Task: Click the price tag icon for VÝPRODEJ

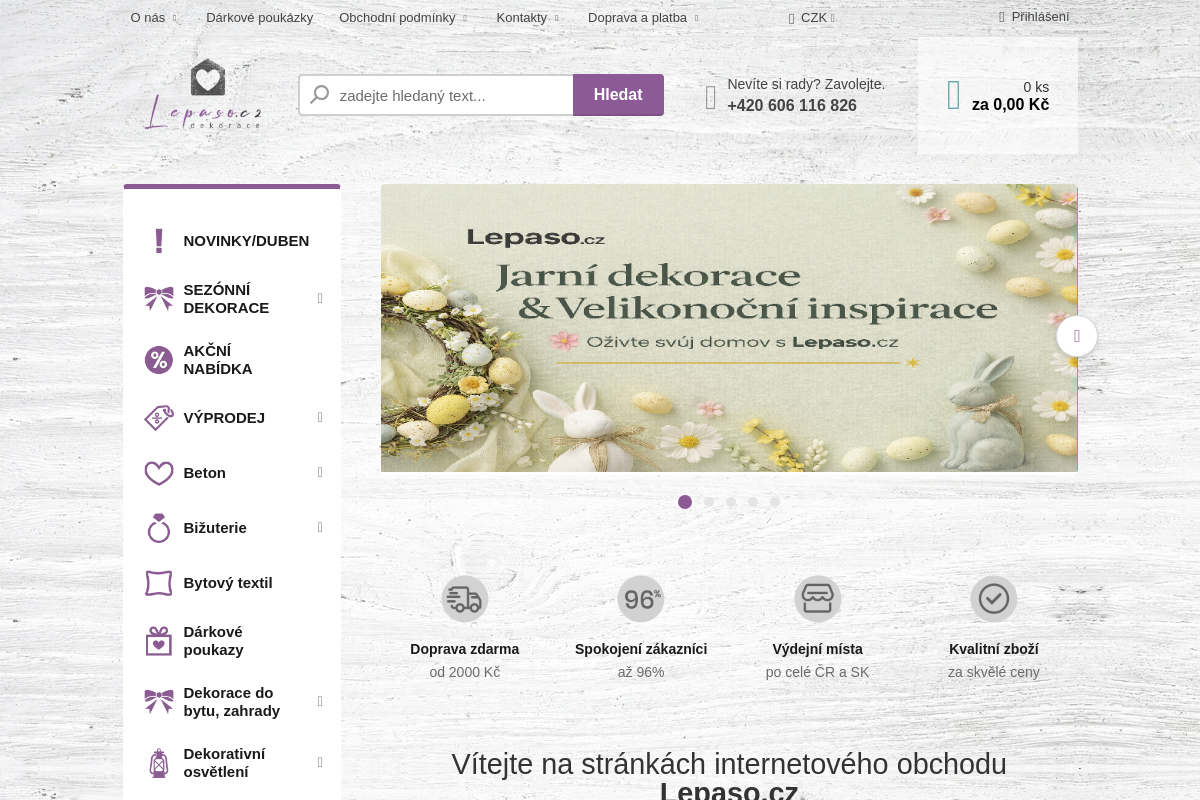Action: click(x=159, y=417)
